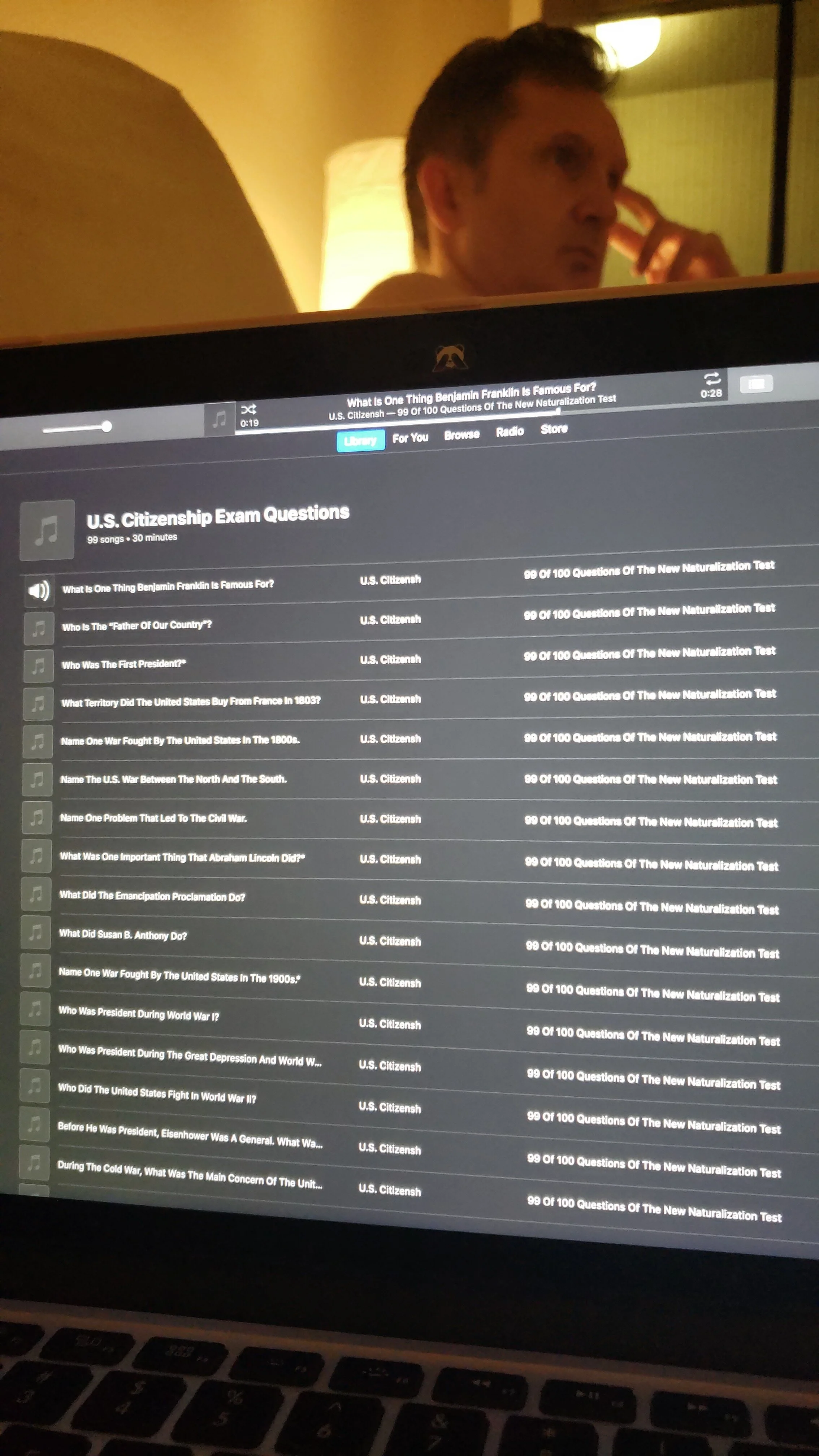Click the note icon beside the 1900s war question
The image size is (819, 1456).
click(x=35, y=970)
